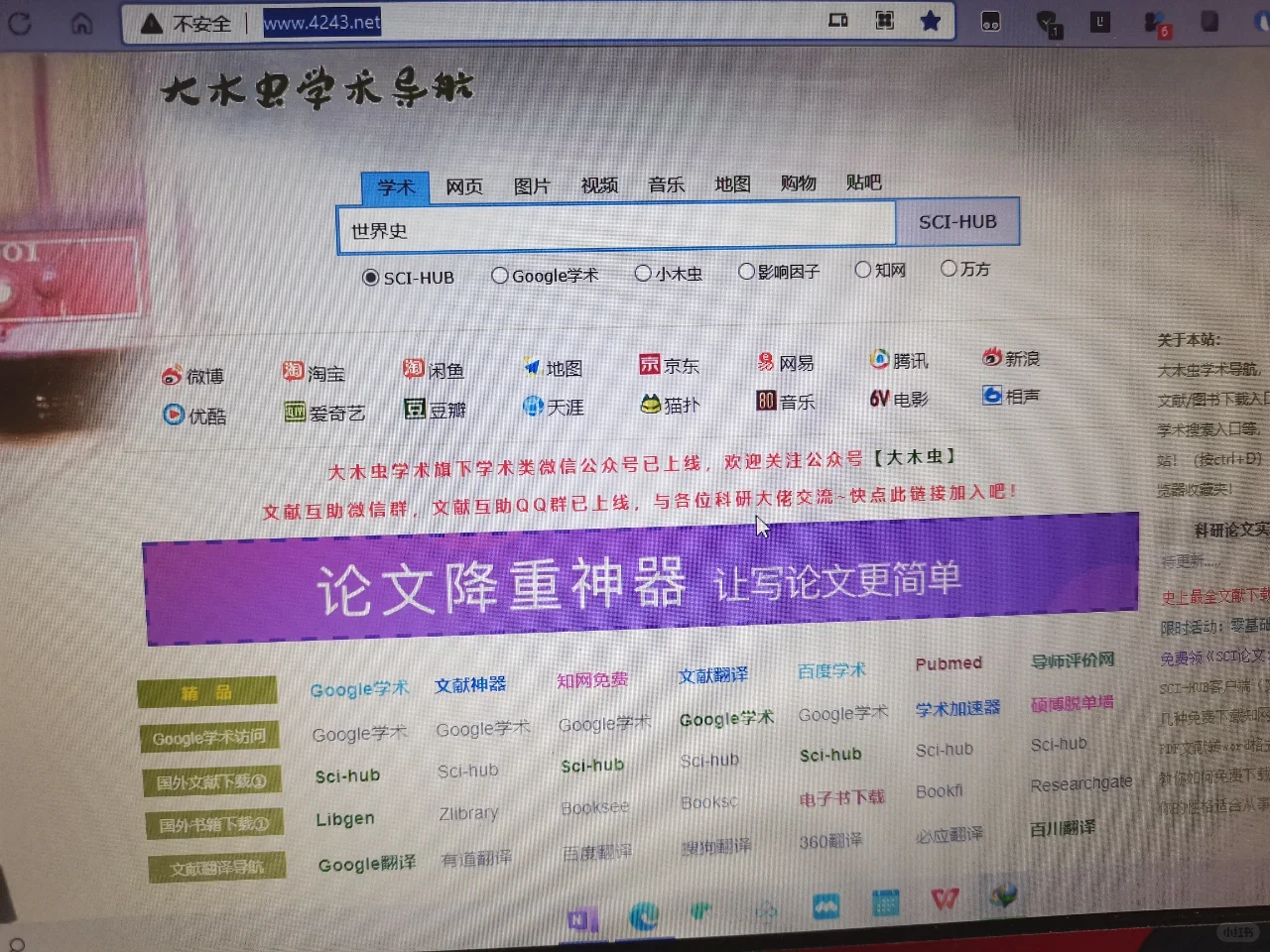Screen dimensions: 1270x952
Task: Switch to the 购物 search tab
Action: (798, 182)
